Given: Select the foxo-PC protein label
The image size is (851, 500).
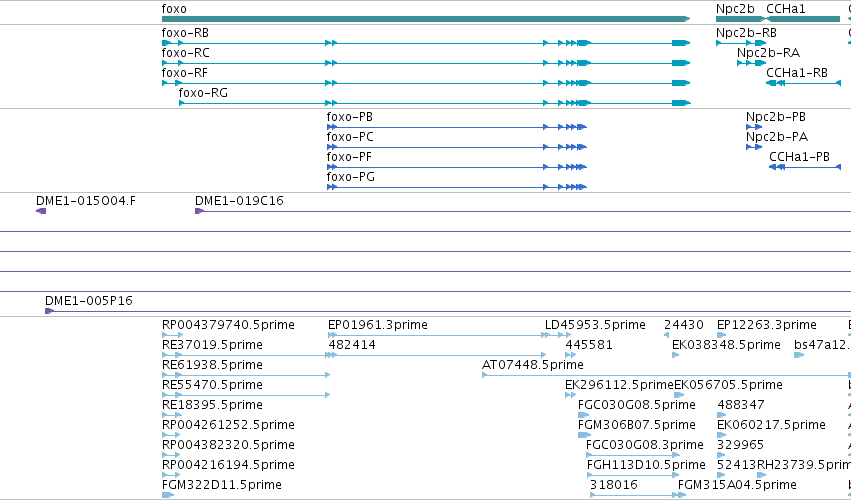Looking at the screenshot, I should click(x=350, y=137).
